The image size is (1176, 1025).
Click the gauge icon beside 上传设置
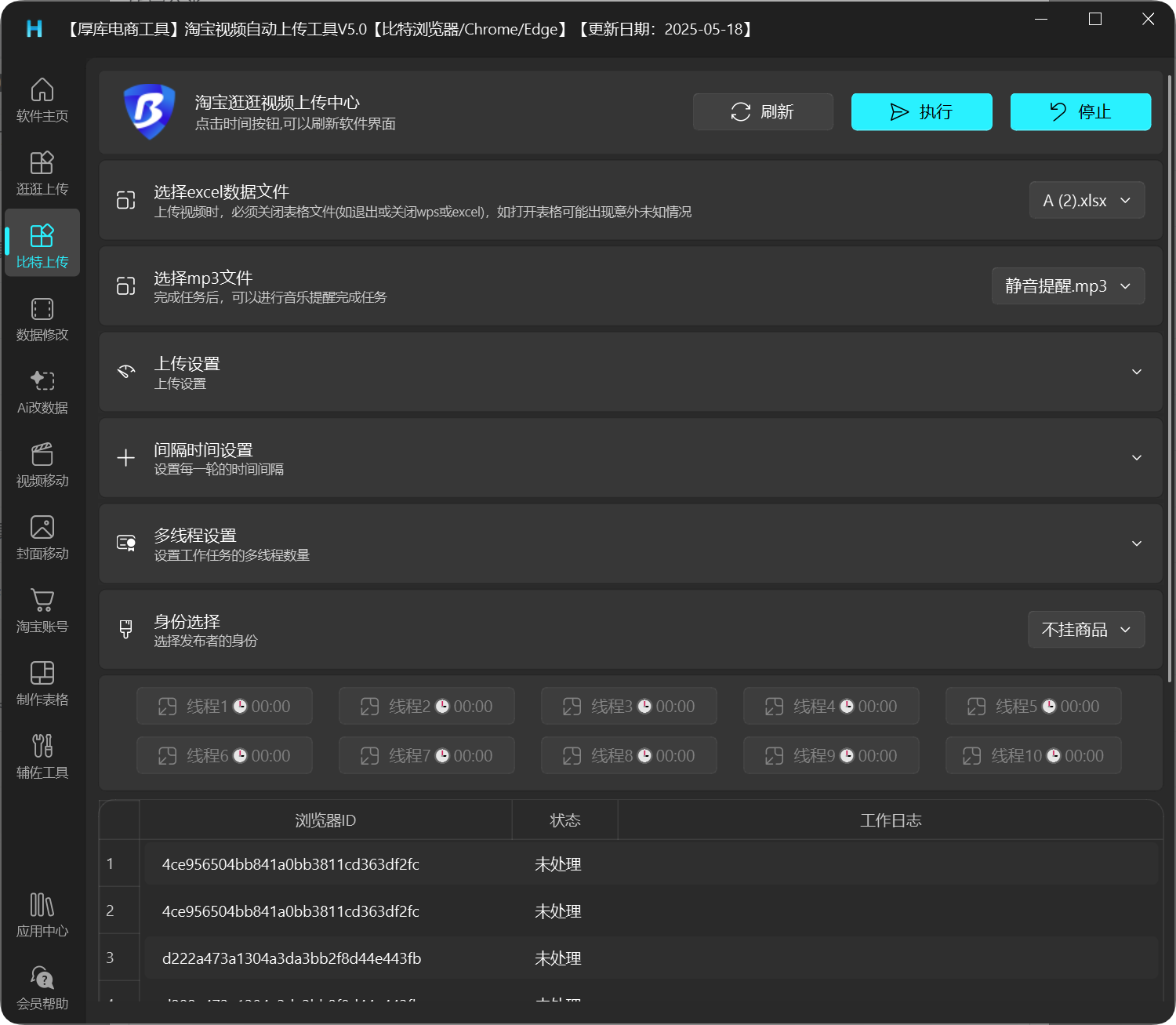tap(125, 371)
